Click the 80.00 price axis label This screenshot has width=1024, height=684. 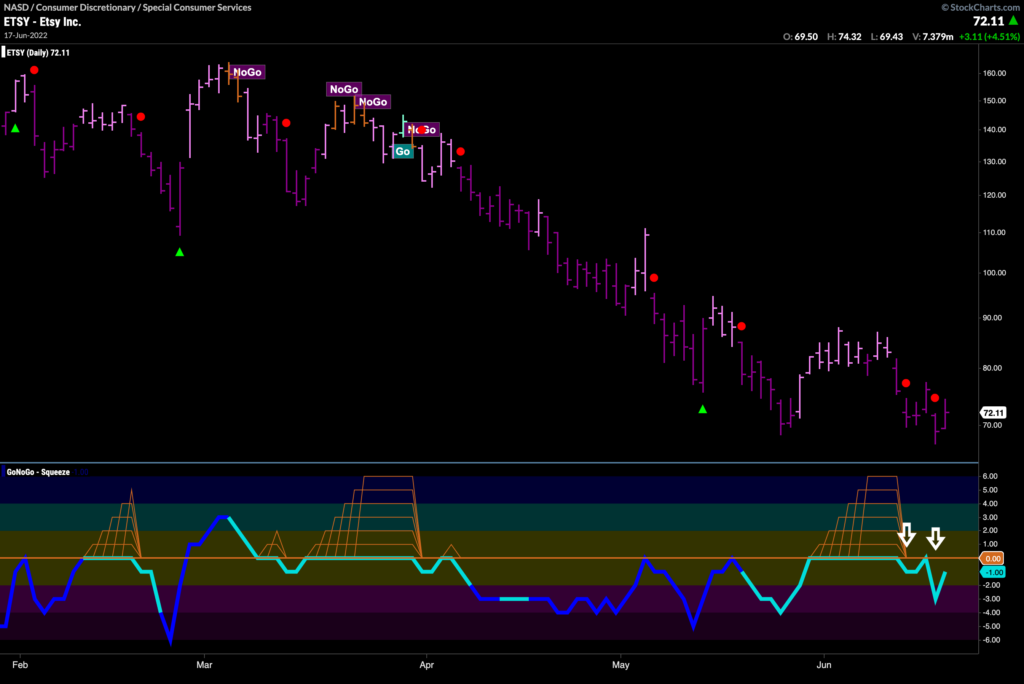pos(993,368)
